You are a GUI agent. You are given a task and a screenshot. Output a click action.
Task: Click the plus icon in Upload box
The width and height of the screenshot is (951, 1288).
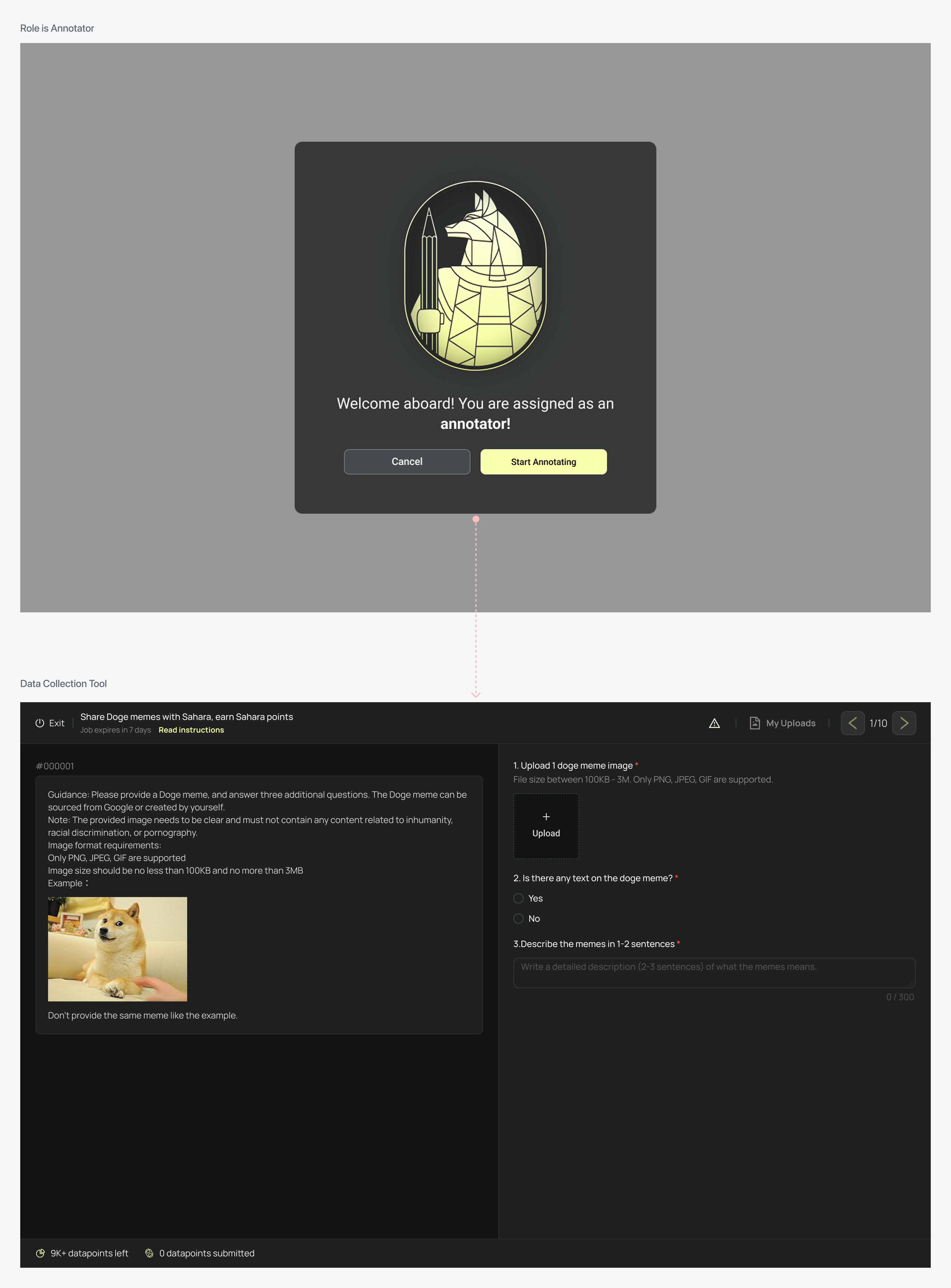point(546,816)
